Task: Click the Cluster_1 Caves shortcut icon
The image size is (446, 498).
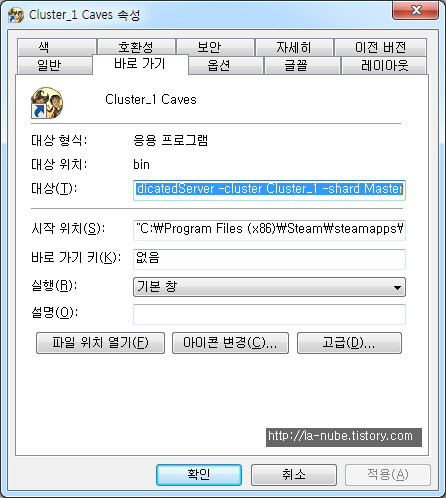Action: pyautogui.click(x=47, y=103)
